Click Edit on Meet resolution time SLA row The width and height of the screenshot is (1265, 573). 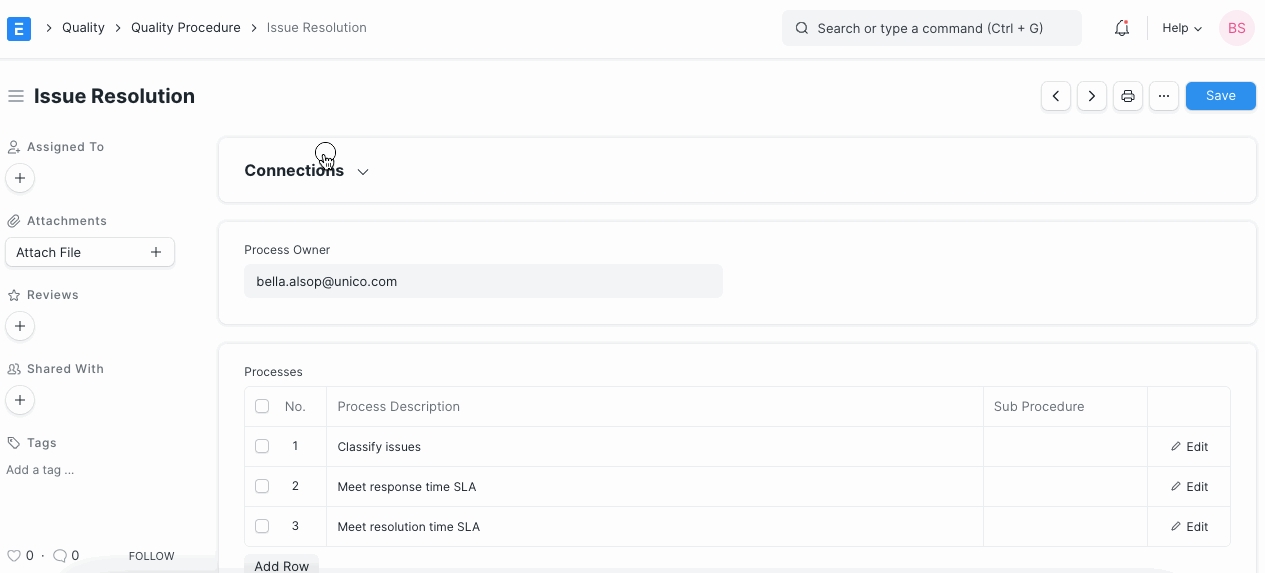1189,527
